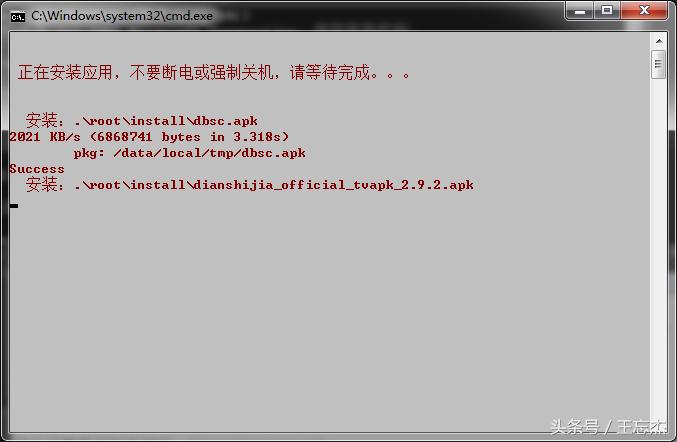Screen dimensions: 677x442
Task: Click the watermark text at bottom right
Action: (608, 427)
